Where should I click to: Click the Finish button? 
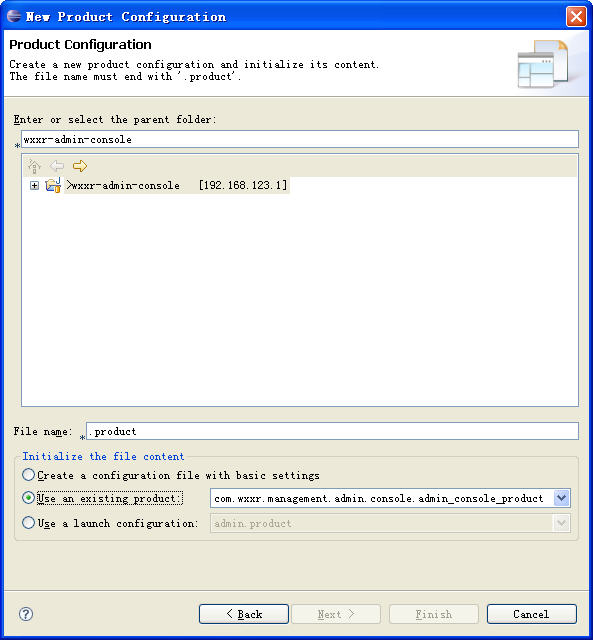(x=433, y=614)
